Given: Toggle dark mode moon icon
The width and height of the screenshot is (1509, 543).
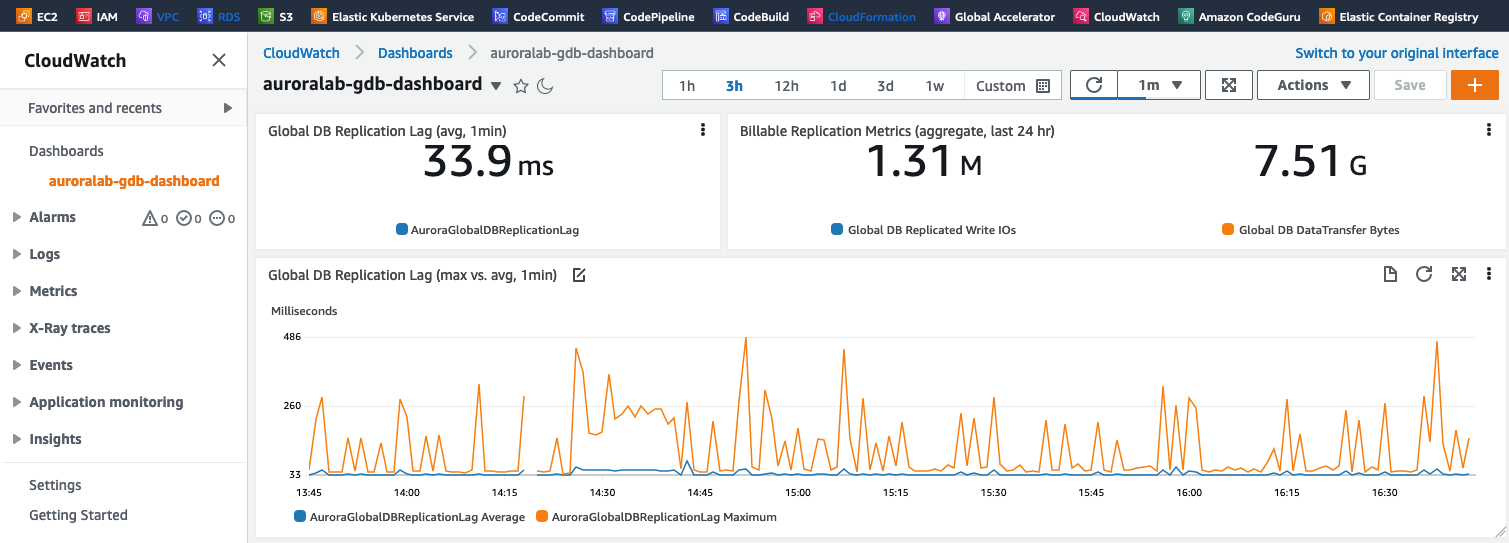Looking at the screenshot, I should tap(545, 86).
